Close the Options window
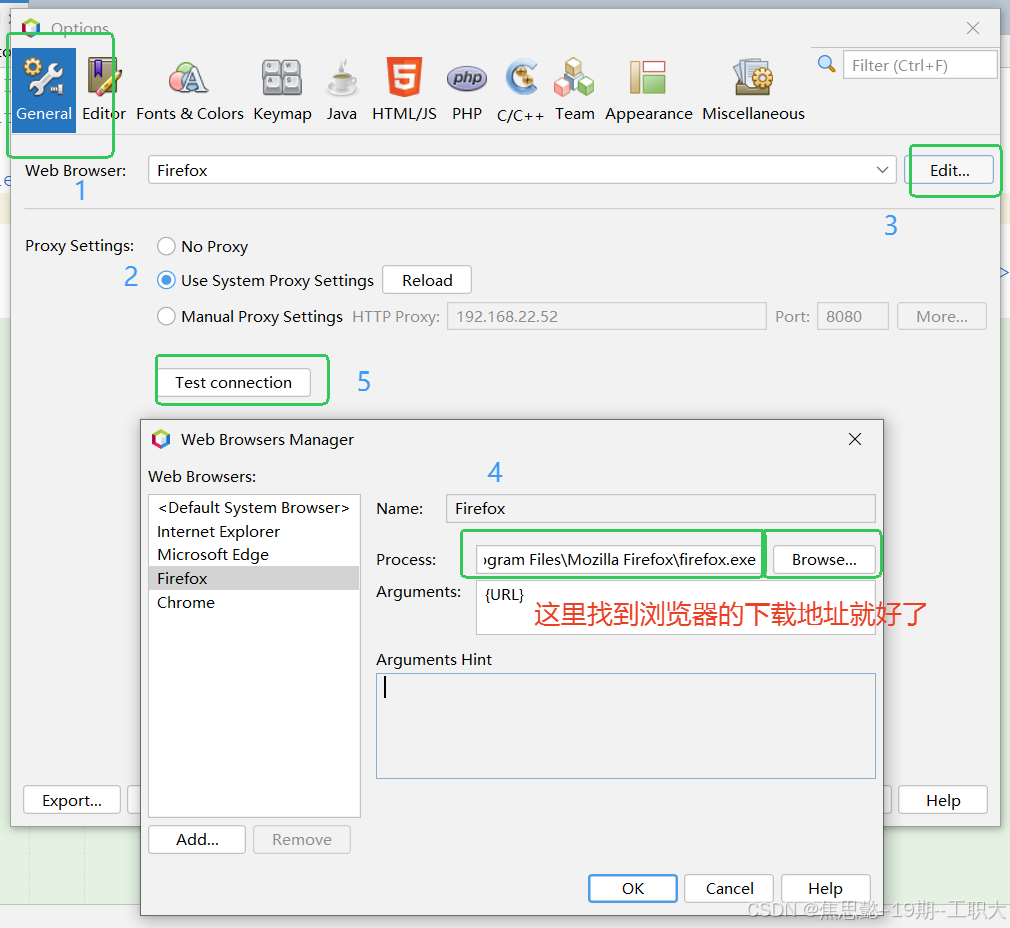This screenshot has height=928, width=1010. 973,28
